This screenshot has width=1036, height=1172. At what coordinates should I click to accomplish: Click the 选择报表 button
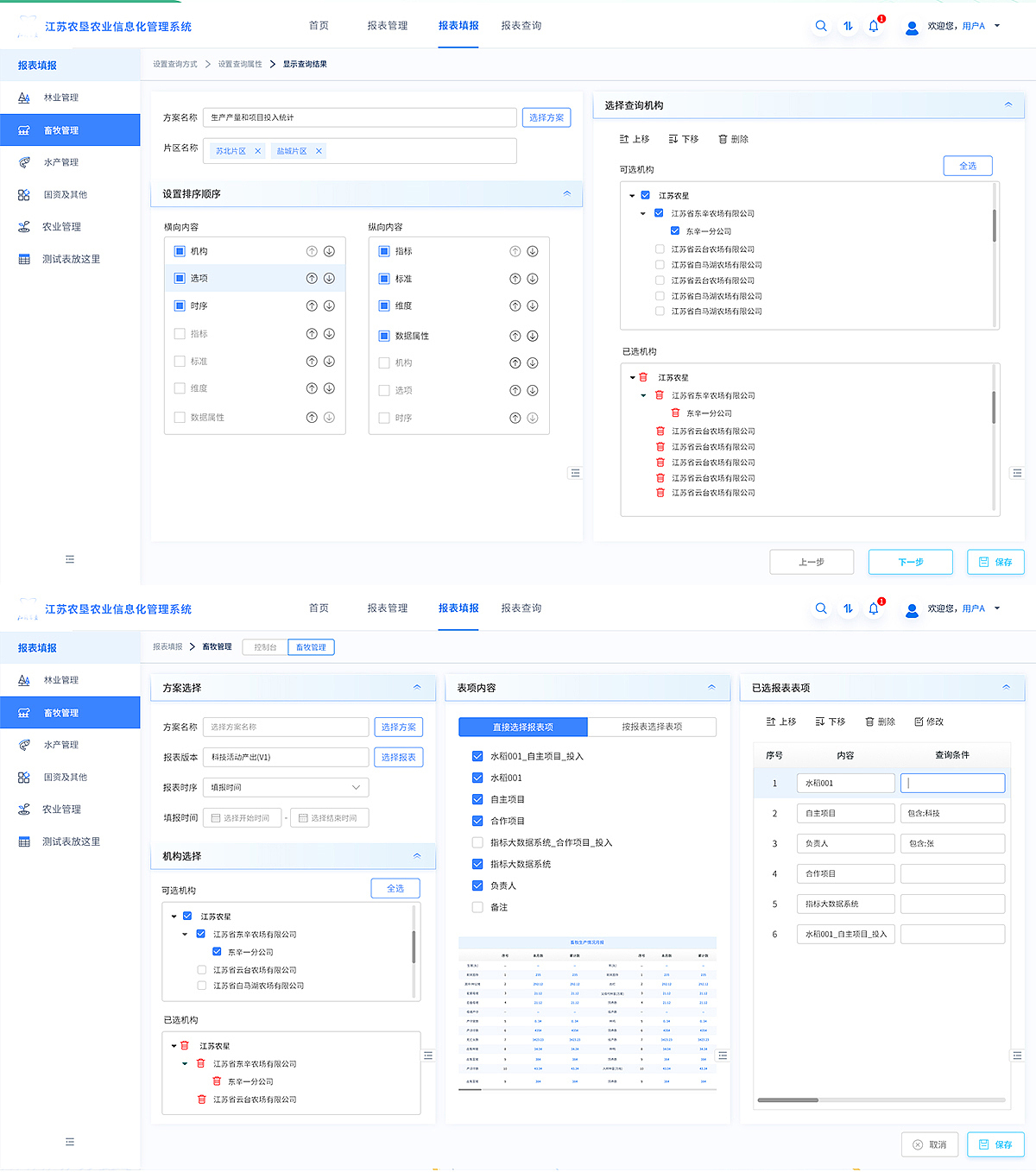(x=398, y=757)
